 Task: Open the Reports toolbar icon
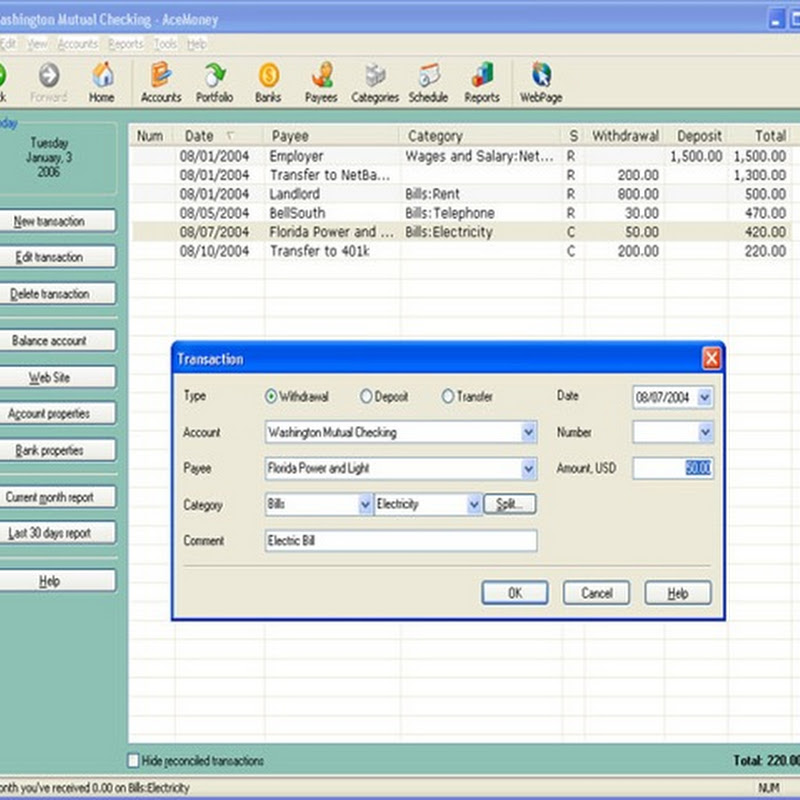click(482, 83)
